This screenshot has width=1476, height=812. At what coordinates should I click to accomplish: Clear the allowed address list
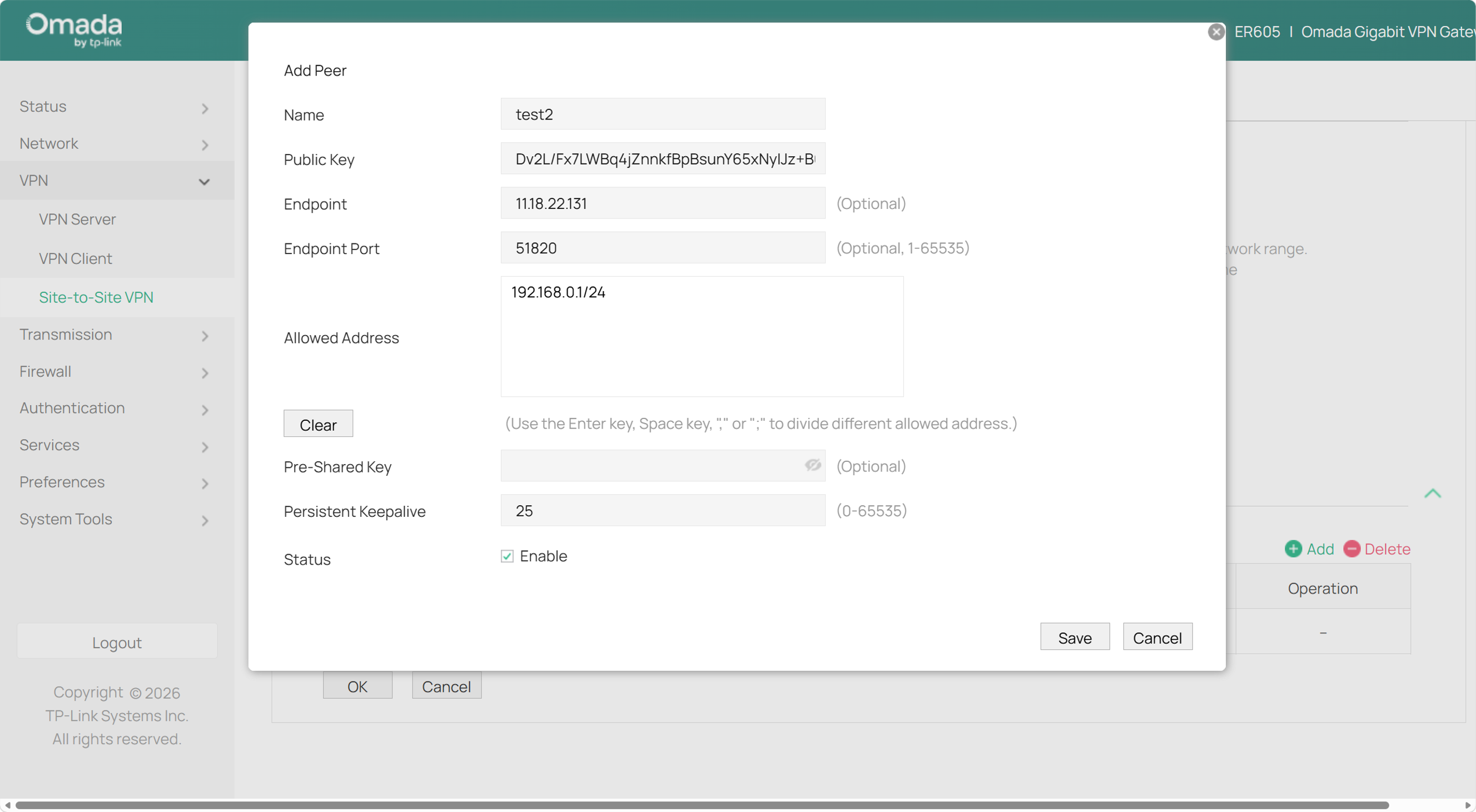(318, 424)
